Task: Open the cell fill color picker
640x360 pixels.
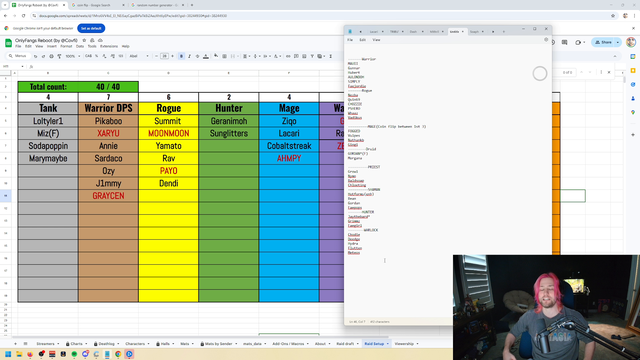Action: tap(216, 56)
